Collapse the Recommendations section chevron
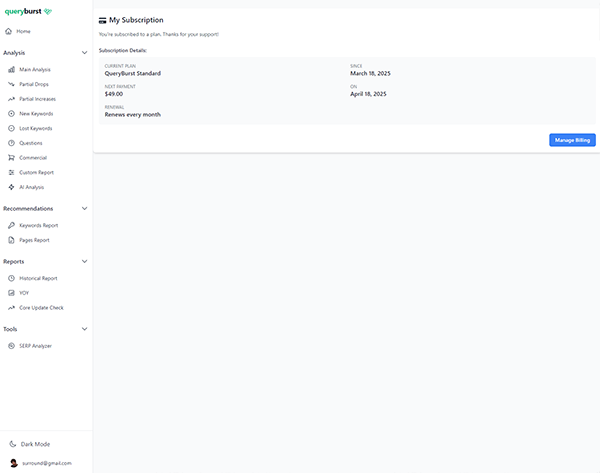Viewport: 600px width, 473px height. (85, 209)
